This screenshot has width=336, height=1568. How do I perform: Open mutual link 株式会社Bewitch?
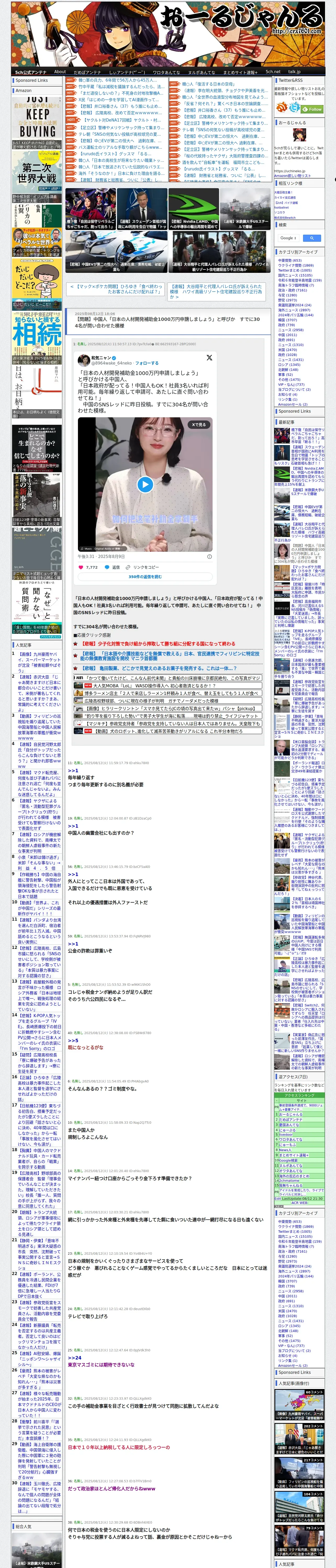click(x=284, y=217)
